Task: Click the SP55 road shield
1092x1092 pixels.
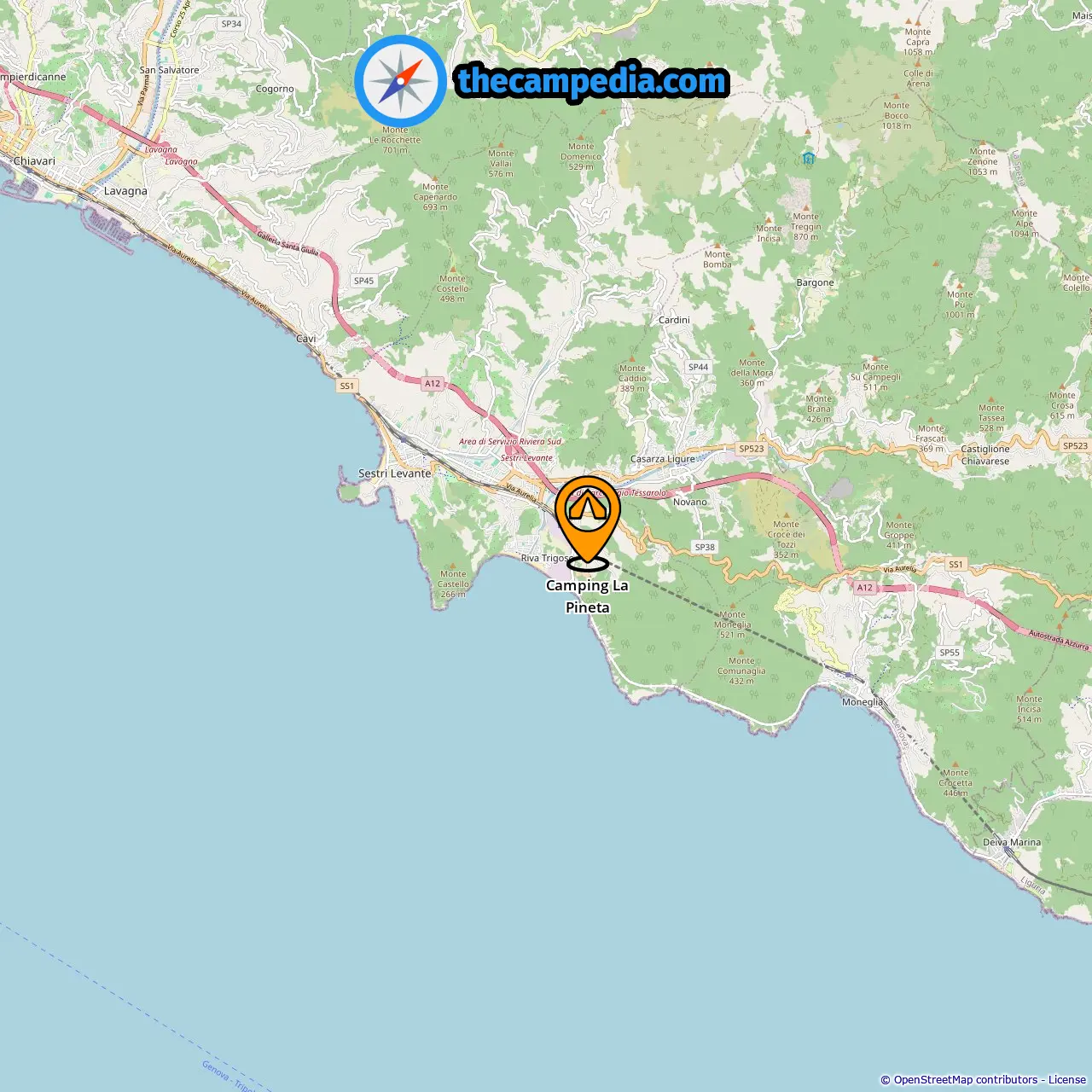Action: [950, 653]
